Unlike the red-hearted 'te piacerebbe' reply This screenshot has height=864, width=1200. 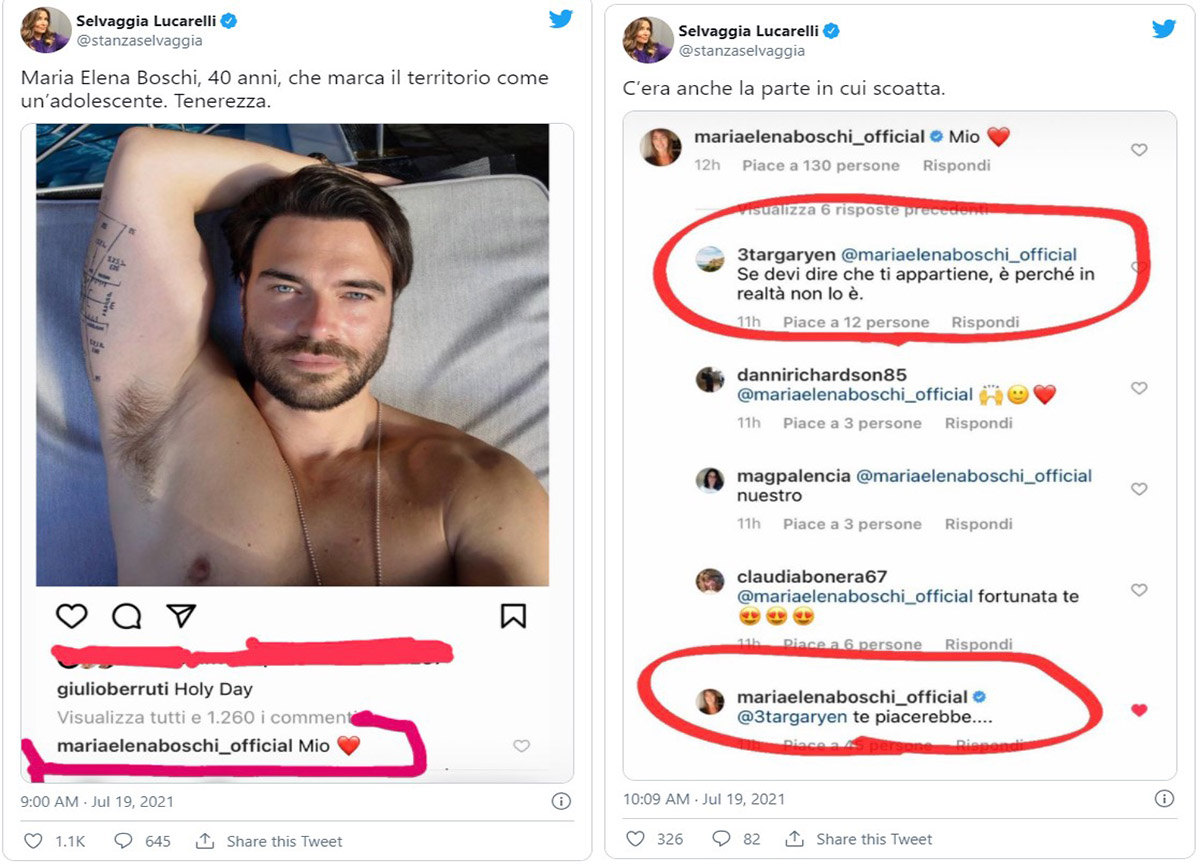coord(1138,711)
